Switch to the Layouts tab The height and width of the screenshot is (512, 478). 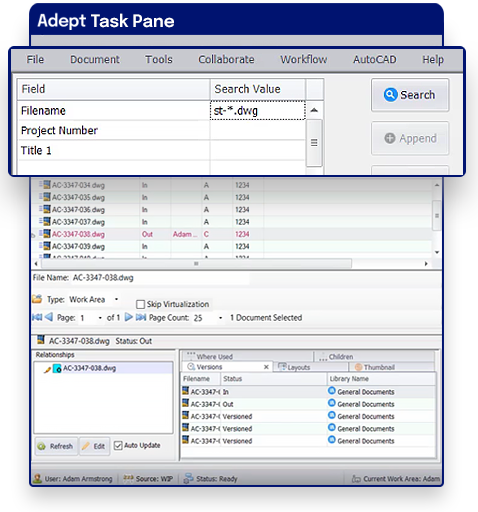point(311,367)
